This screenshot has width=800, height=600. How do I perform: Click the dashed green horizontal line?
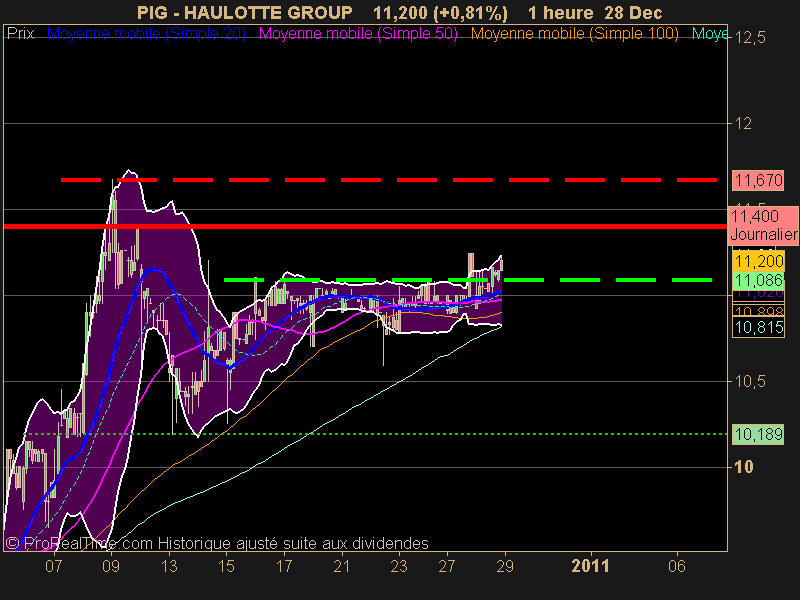coord(468,280)
